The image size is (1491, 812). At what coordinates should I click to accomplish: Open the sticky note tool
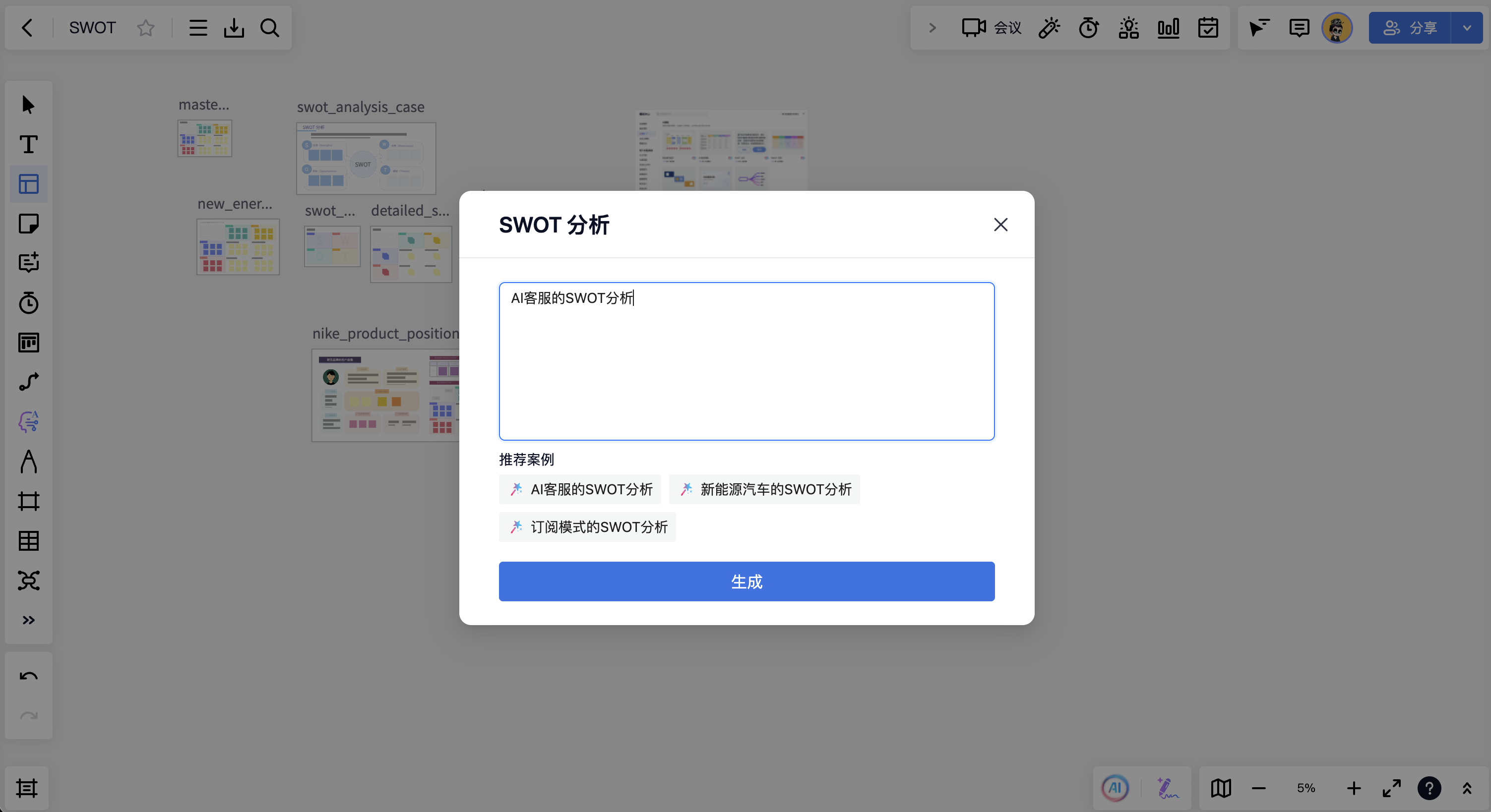tap(28, 224)
